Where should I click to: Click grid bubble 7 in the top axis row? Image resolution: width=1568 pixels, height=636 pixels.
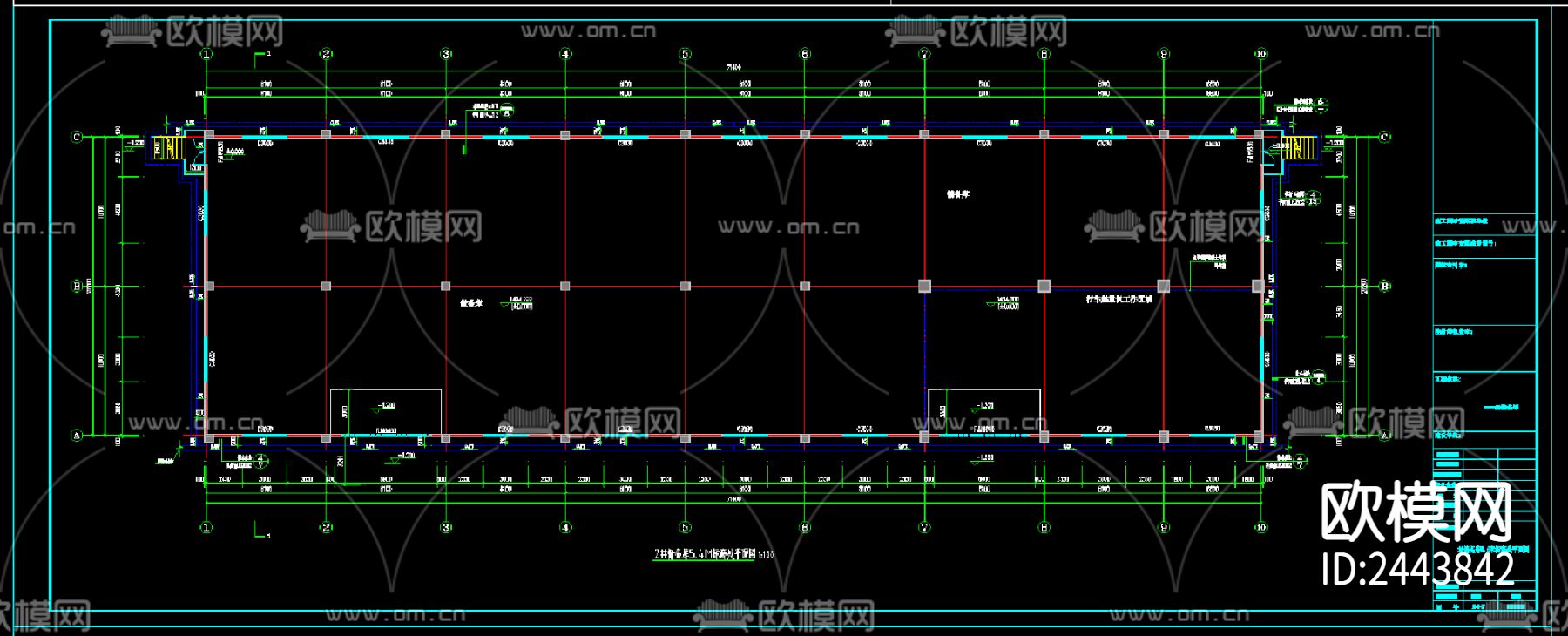(925, 54)
